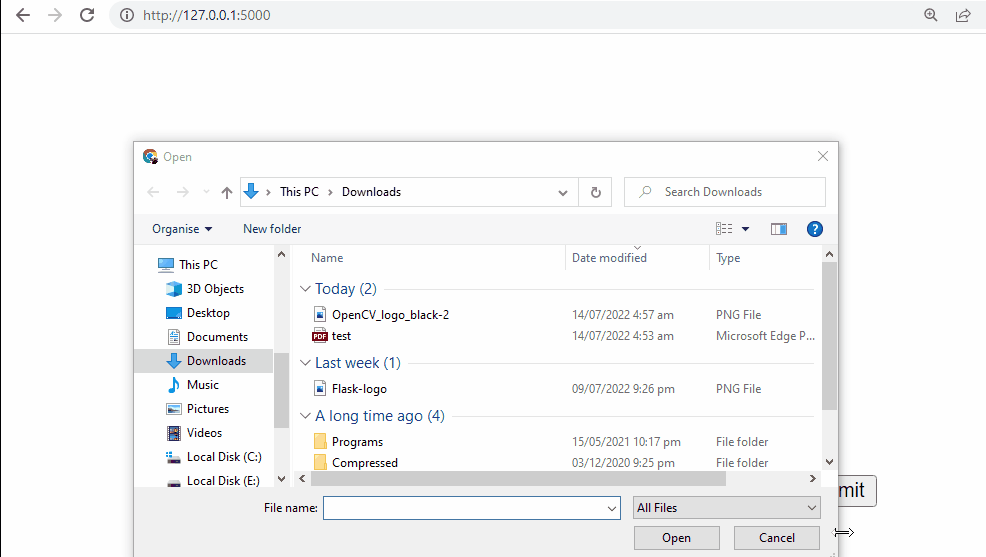Close the Open file dialog
The width and height of the screenshot is (986, 557).
[823, 156]
